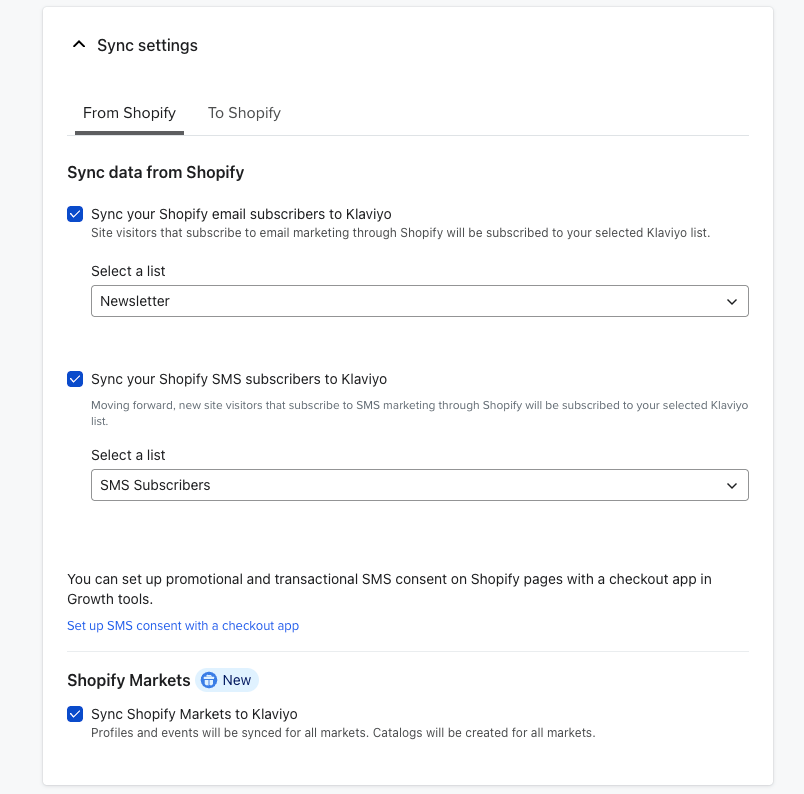
Task: Open Set up SMS consent link
Action: 183,626
